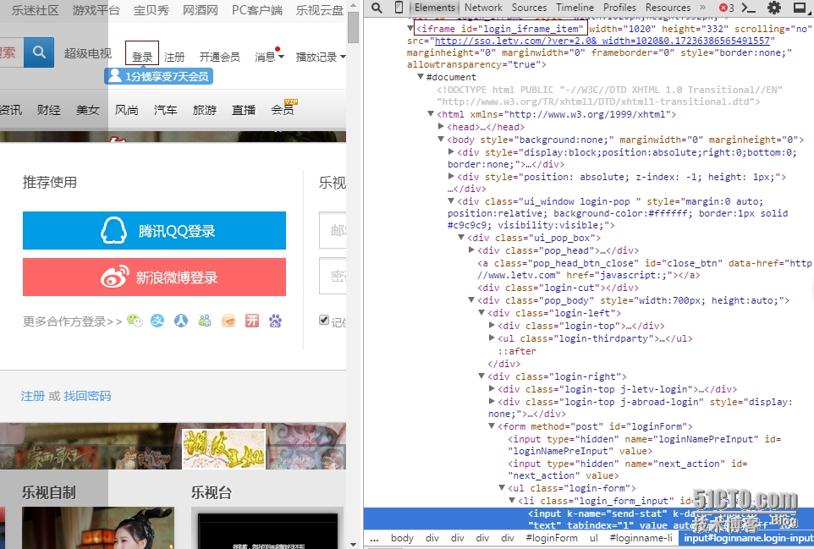Click 开通会员 link
The height and width of the screenshot is (549, 814).
tap(220, 57)
